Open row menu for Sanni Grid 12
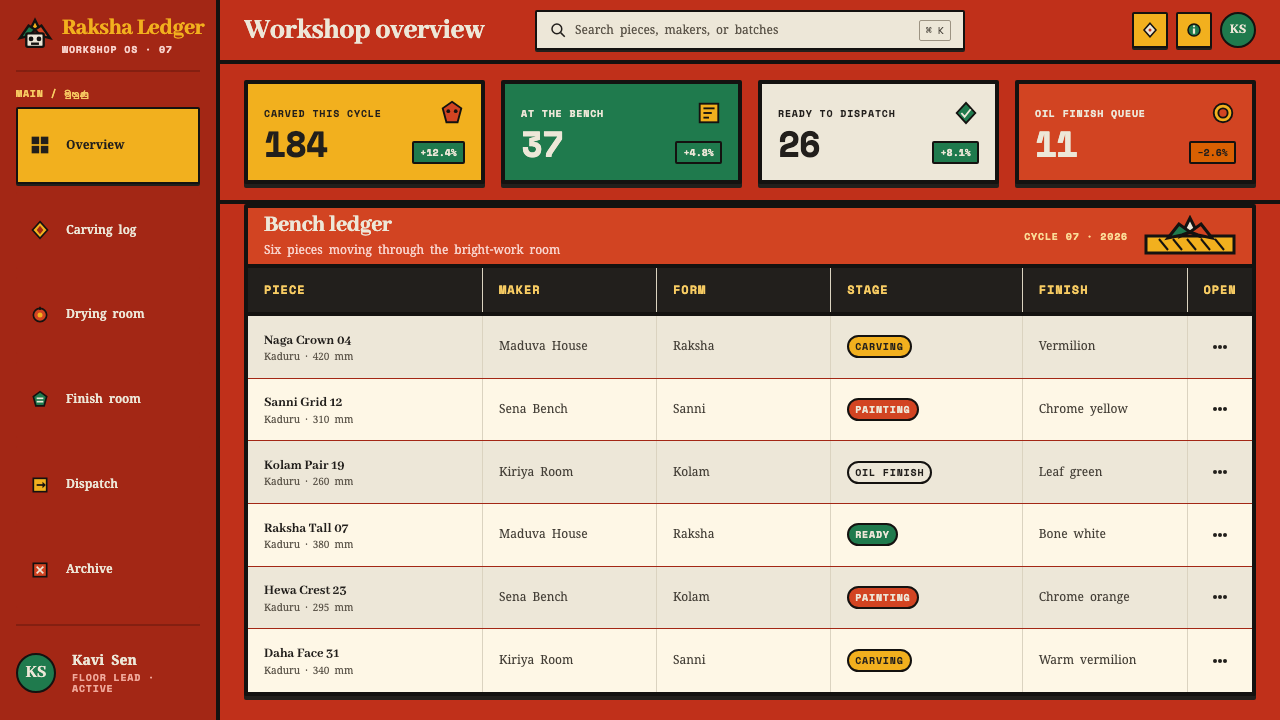1280x720 pixels. pyautogui.click(x=1220, y=409)
